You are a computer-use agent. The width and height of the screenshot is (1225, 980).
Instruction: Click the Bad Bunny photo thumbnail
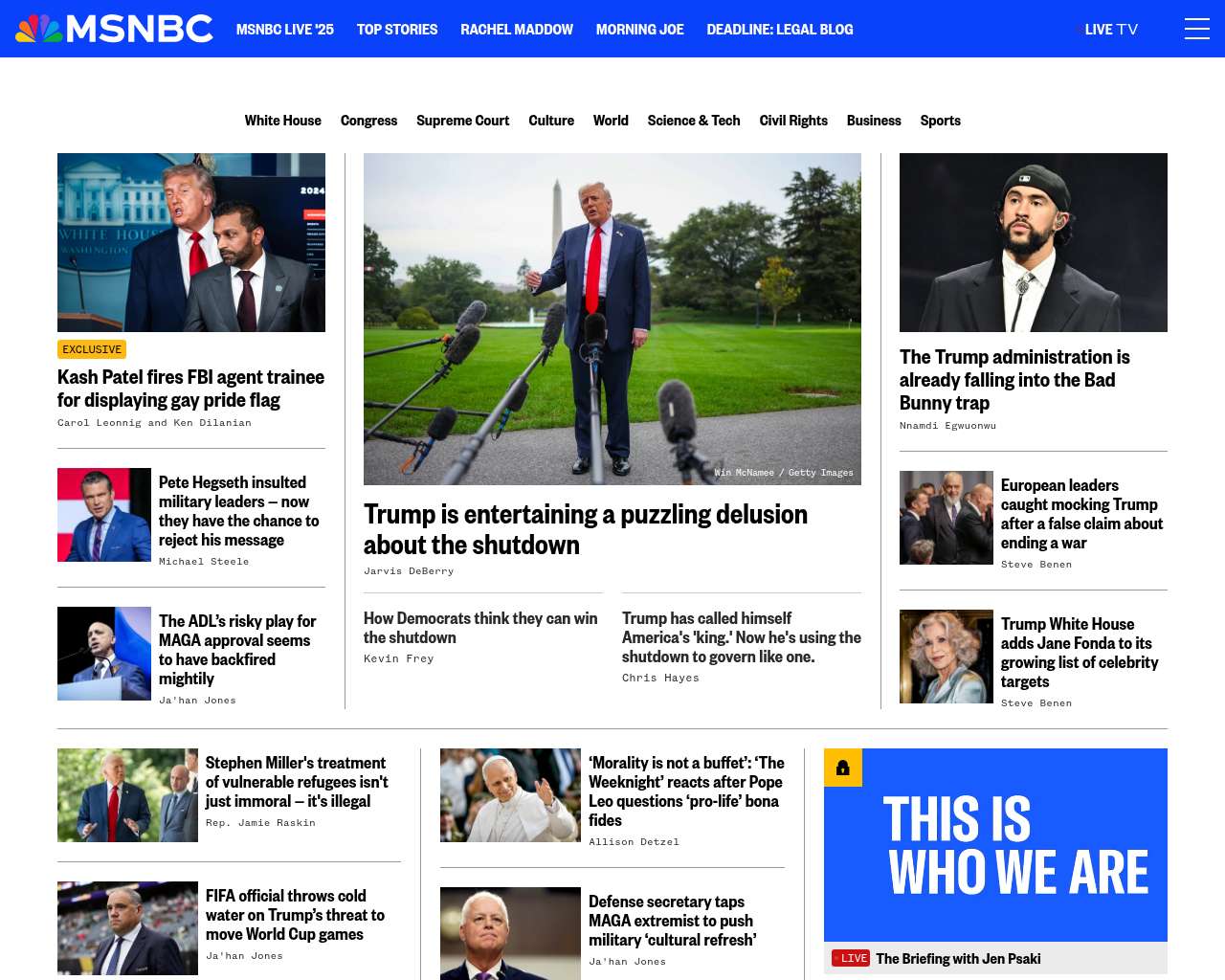point(1034,242)
